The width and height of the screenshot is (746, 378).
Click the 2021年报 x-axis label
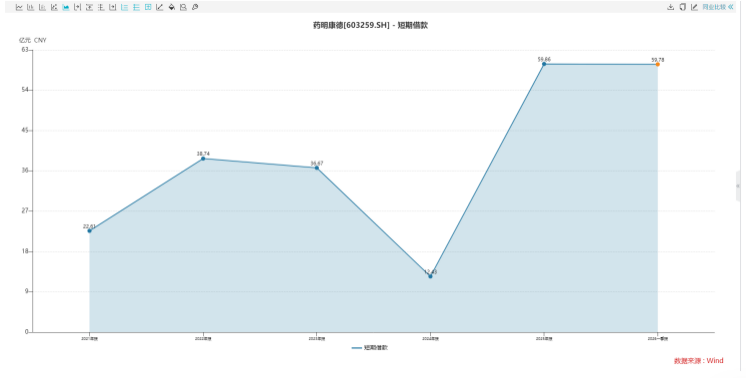point(89,339)
